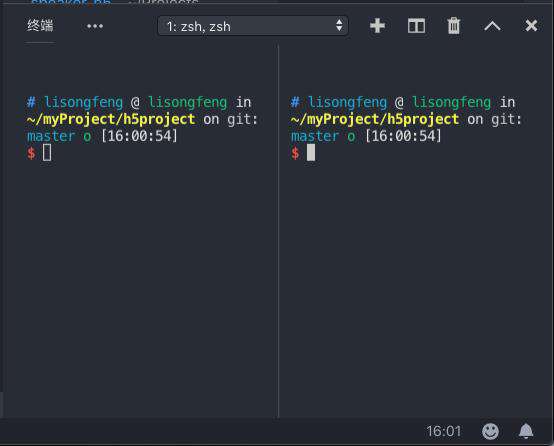Click the up-down arrows of terminal selector
This screenshot has height=446, width=554.
click(x=339, y=25)
